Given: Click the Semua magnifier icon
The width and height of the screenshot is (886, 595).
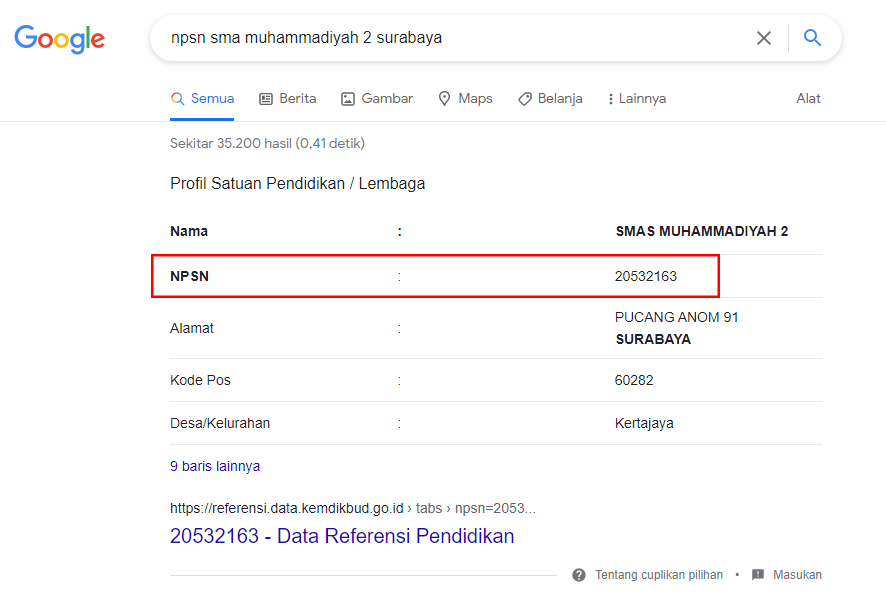Looking at the screenshot, I should [x=177, y=99].
